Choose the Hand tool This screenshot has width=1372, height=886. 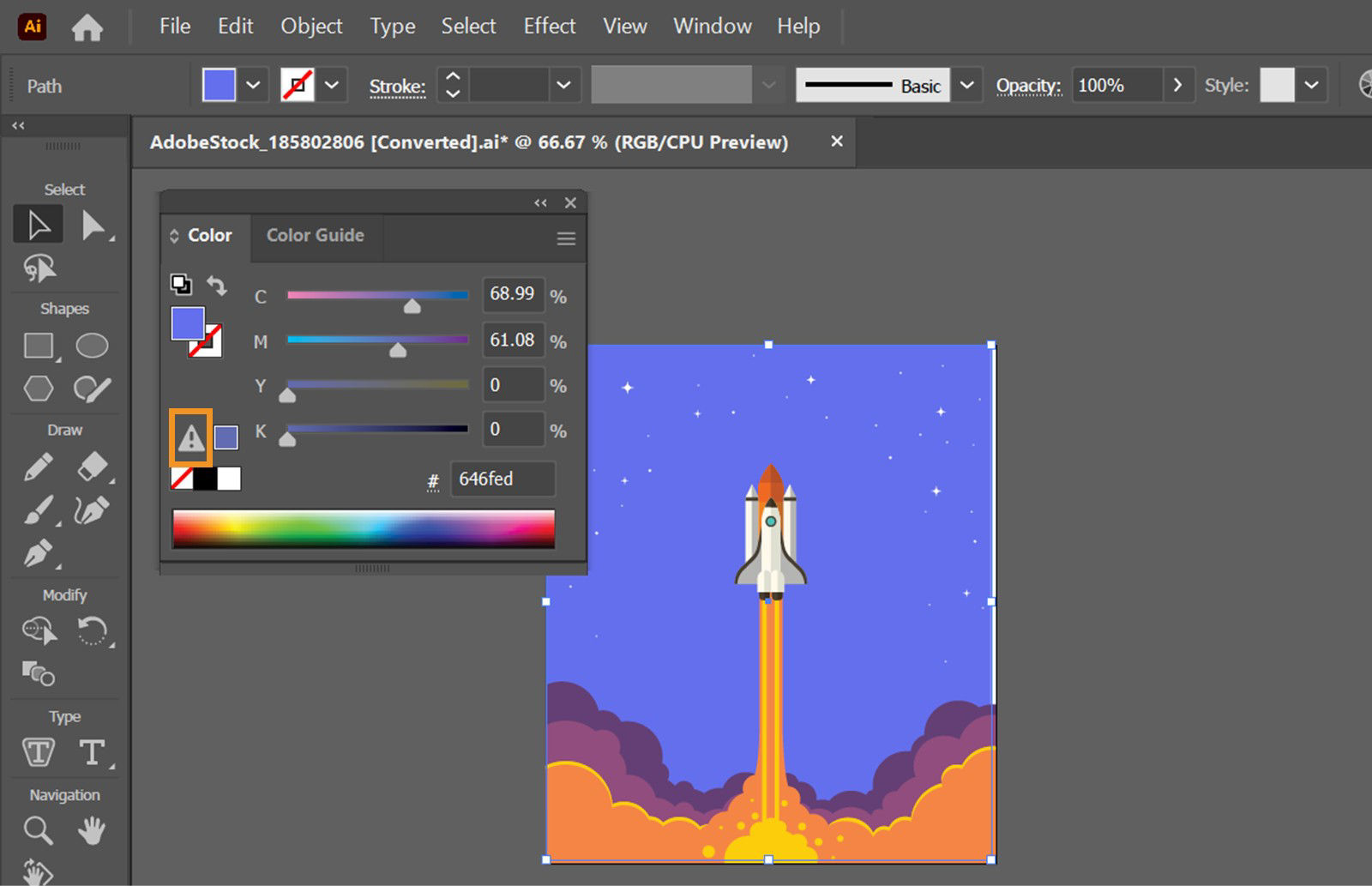(x=91, y=830)
